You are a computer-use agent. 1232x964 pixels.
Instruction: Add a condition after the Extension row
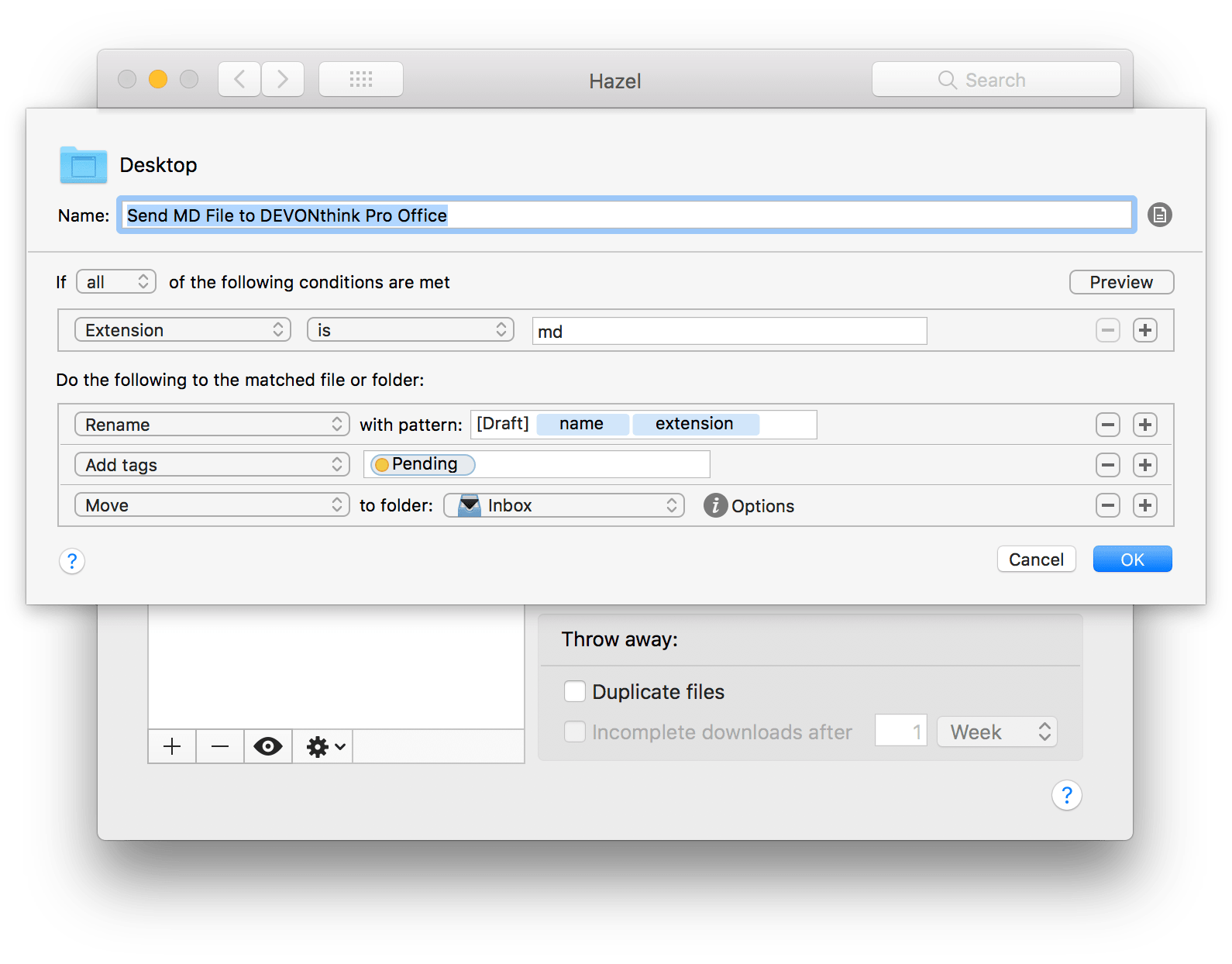pyautogui.click(x=1144, y=330)
